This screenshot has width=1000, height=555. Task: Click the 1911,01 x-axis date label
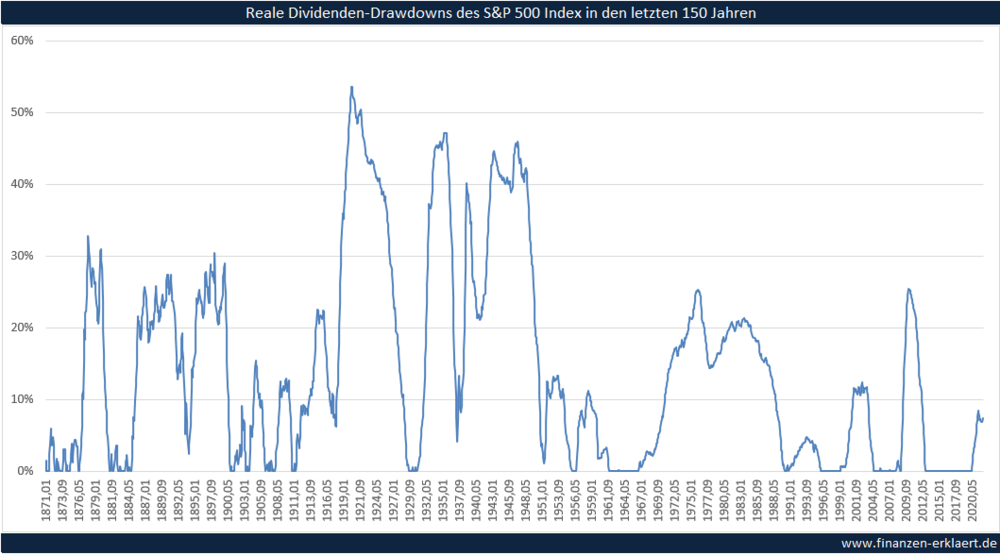click(x=294, y=500)
